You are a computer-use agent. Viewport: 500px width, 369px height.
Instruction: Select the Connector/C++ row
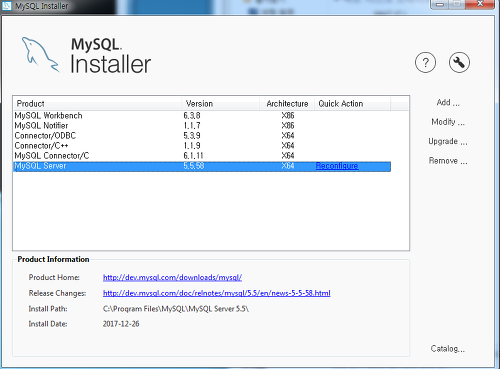202,146
